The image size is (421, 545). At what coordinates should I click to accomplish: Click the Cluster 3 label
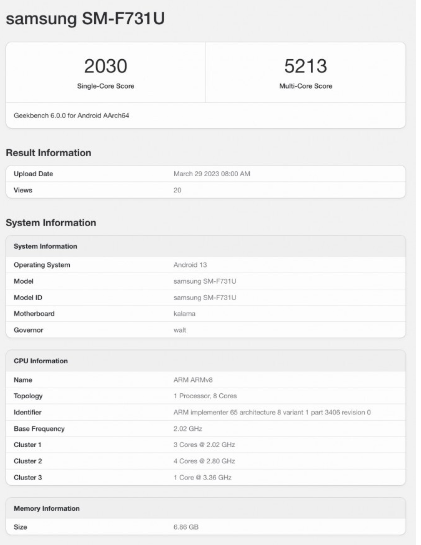(x=28, y=477)
